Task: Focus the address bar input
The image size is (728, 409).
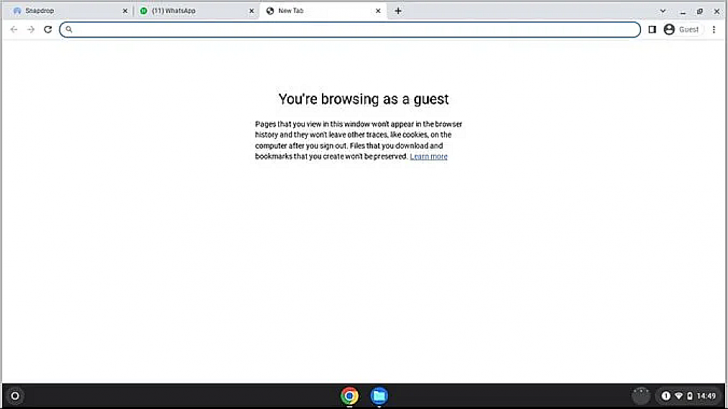Action: (350, 30)
